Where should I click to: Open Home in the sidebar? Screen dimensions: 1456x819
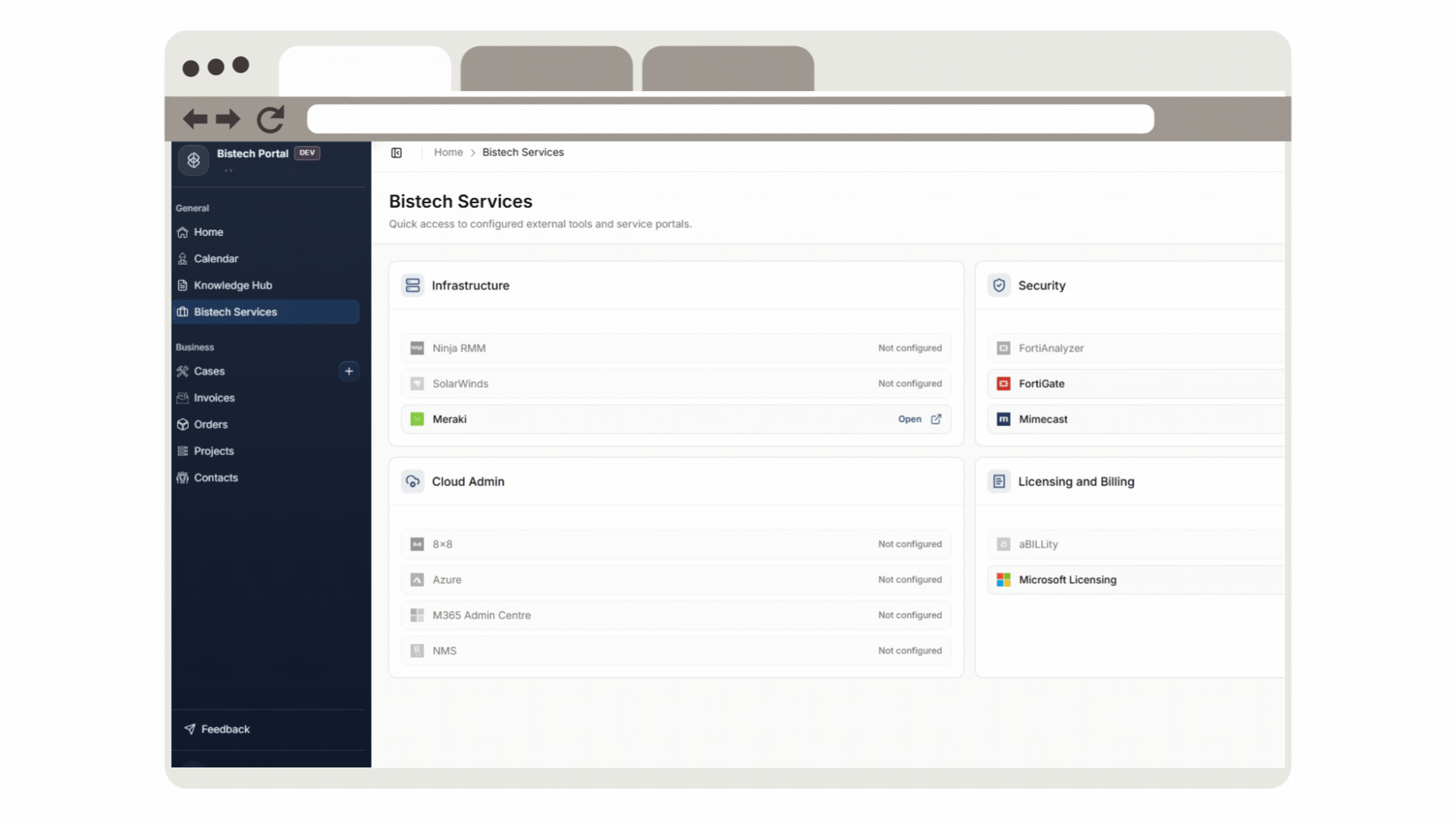click(x=265, y=232)
